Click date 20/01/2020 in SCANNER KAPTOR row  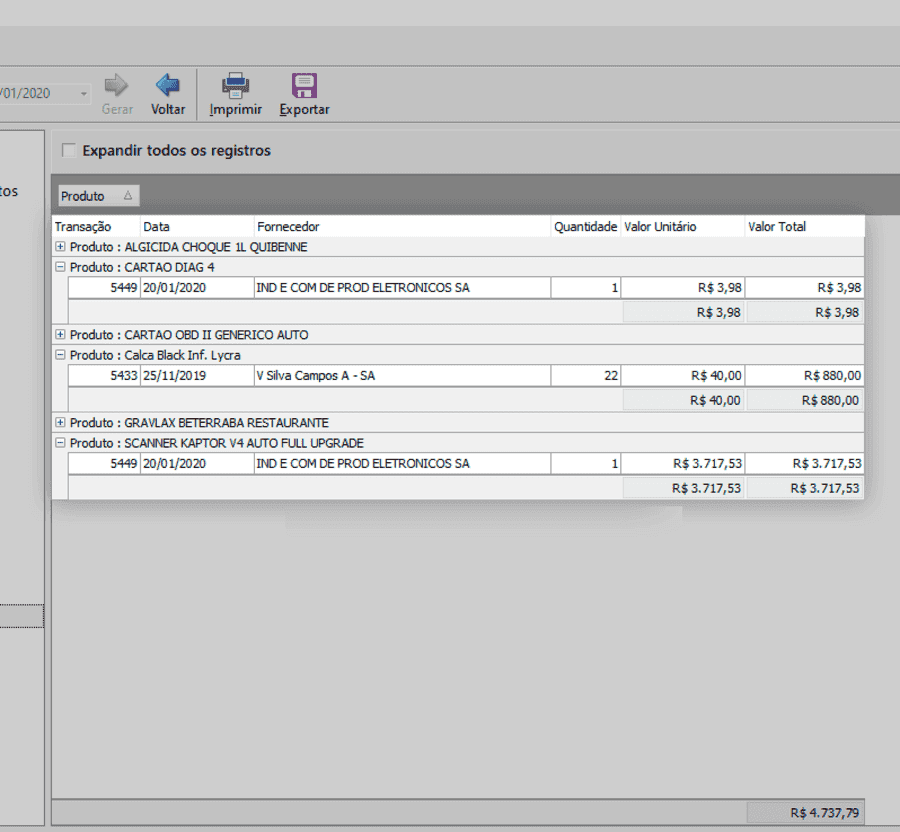point(197,464)
